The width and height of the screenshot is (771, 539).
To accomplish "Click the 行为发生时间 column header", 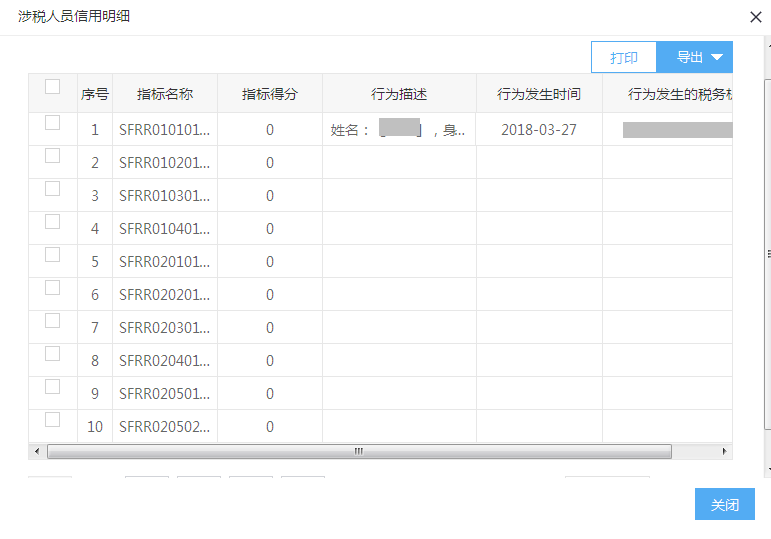I will click(x=539, y=94).
